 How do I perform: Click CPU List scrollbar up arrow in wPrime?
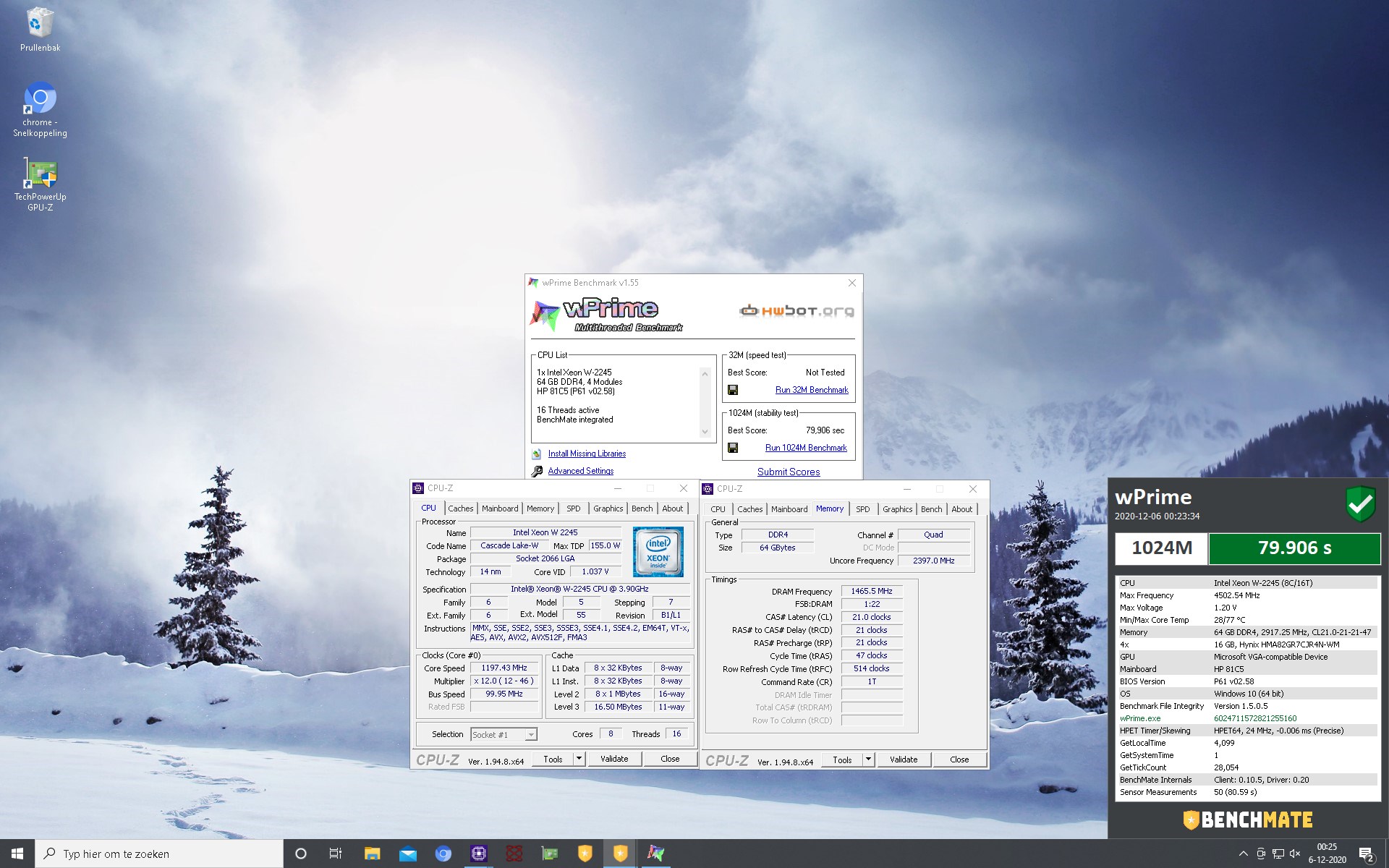point(705,374)
